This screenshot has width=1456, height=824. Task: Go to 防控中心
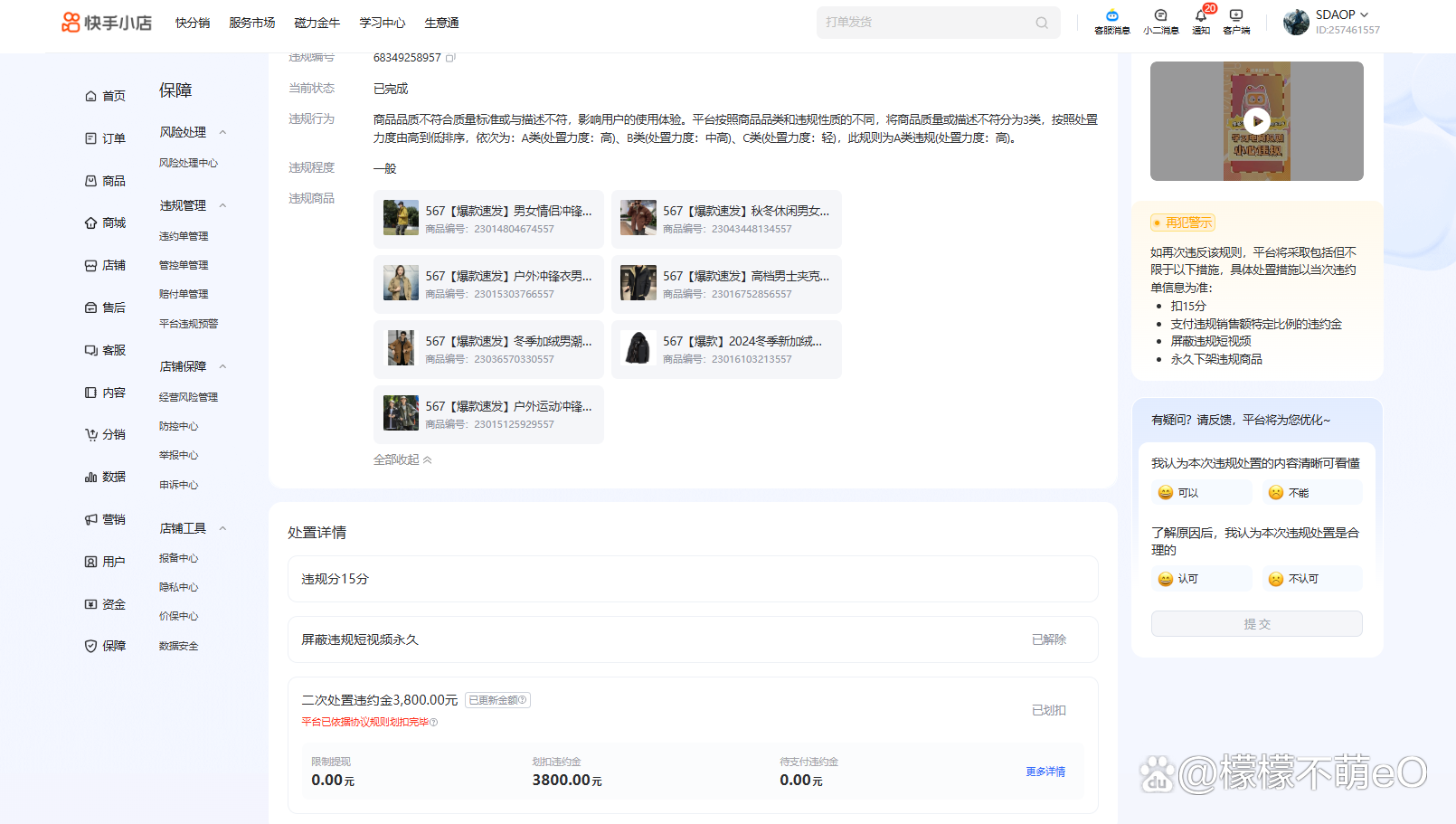tap(178, 426)
